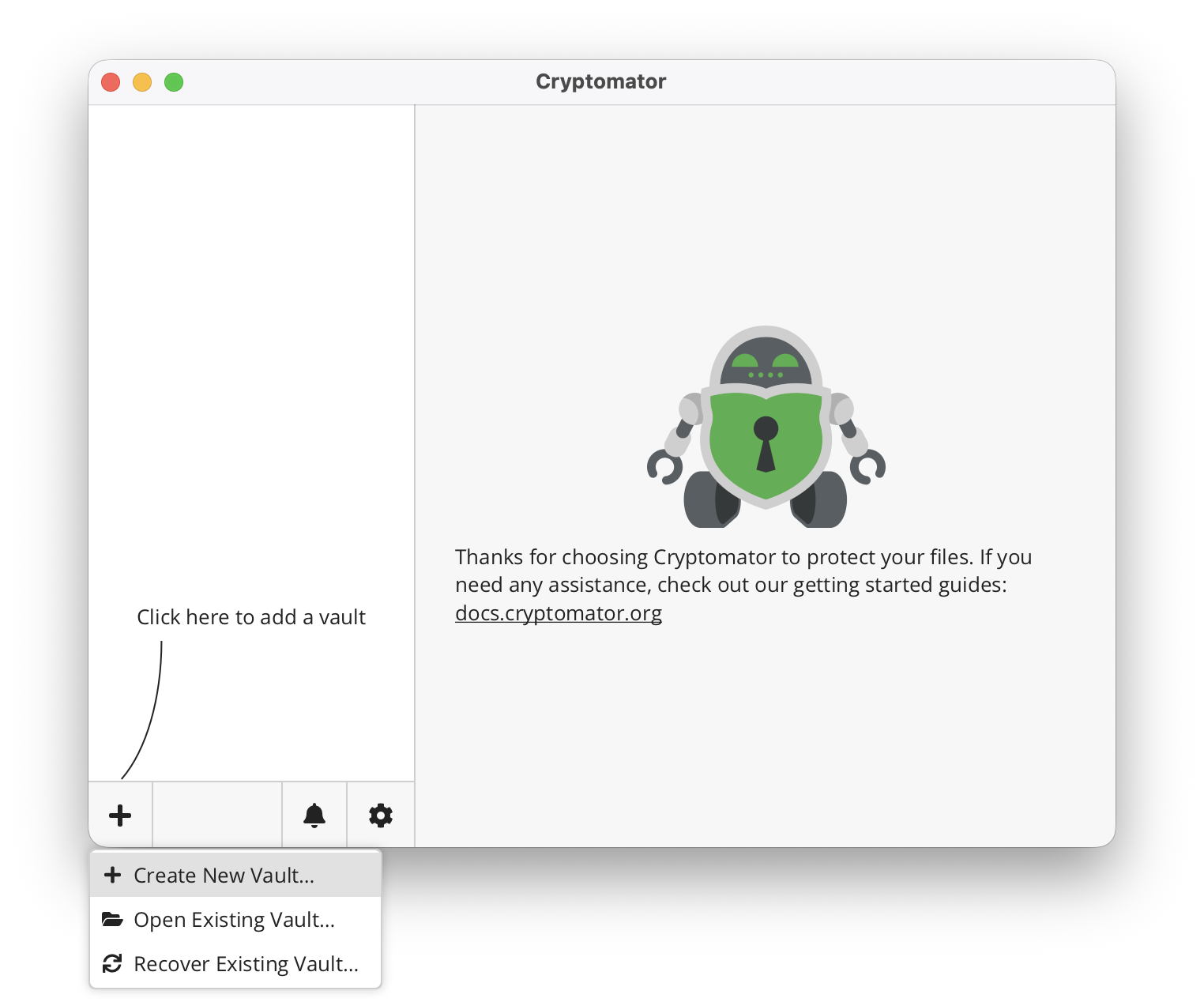Click the welcome message text paragraph
The image size is (1204, 1002).
743,585
